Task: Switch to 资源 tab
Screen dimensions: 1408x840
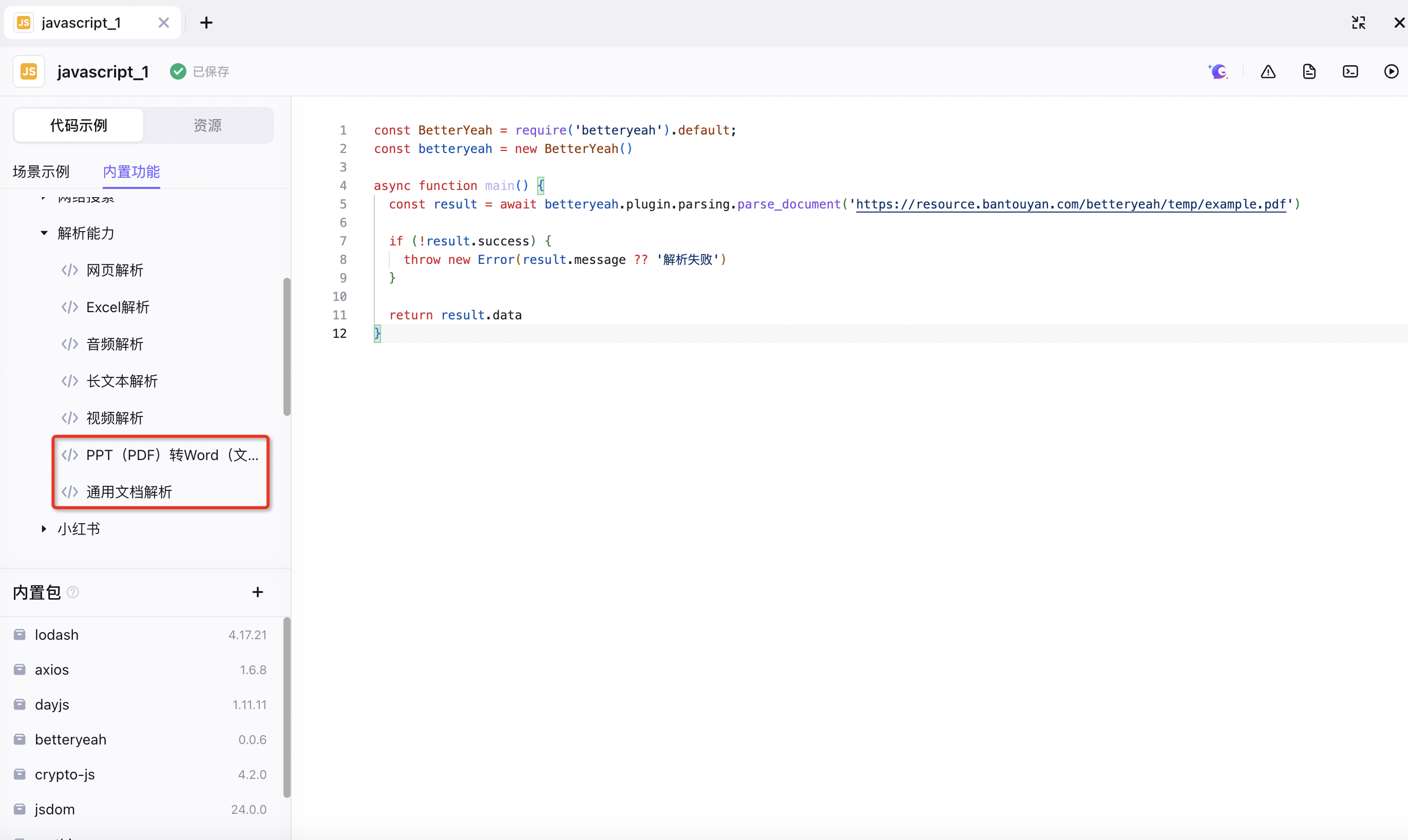Action: point(207,125)
